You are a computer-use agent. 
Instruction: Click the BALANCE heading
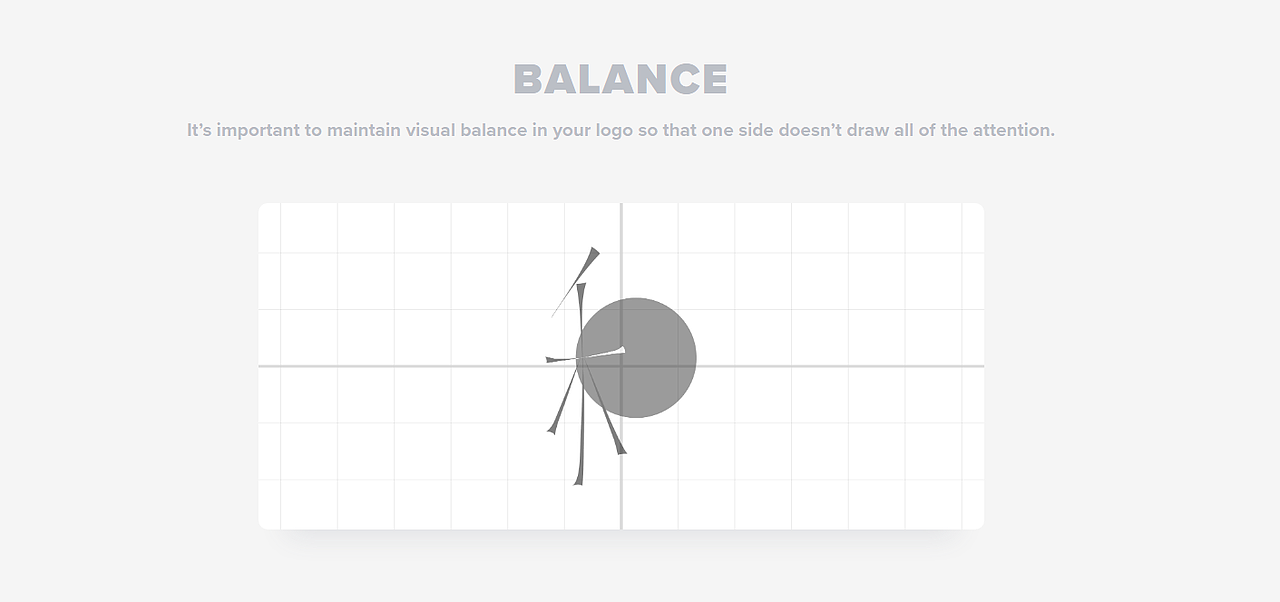[620, 80]
